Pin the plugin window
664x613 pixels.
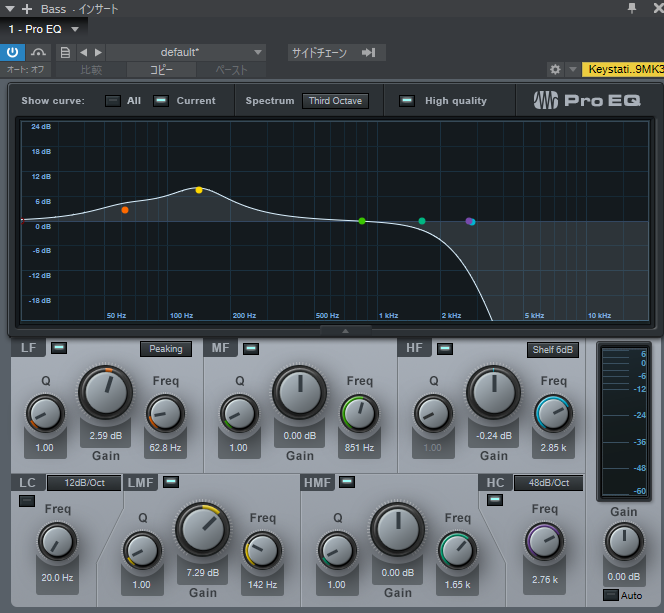point(631,8)
